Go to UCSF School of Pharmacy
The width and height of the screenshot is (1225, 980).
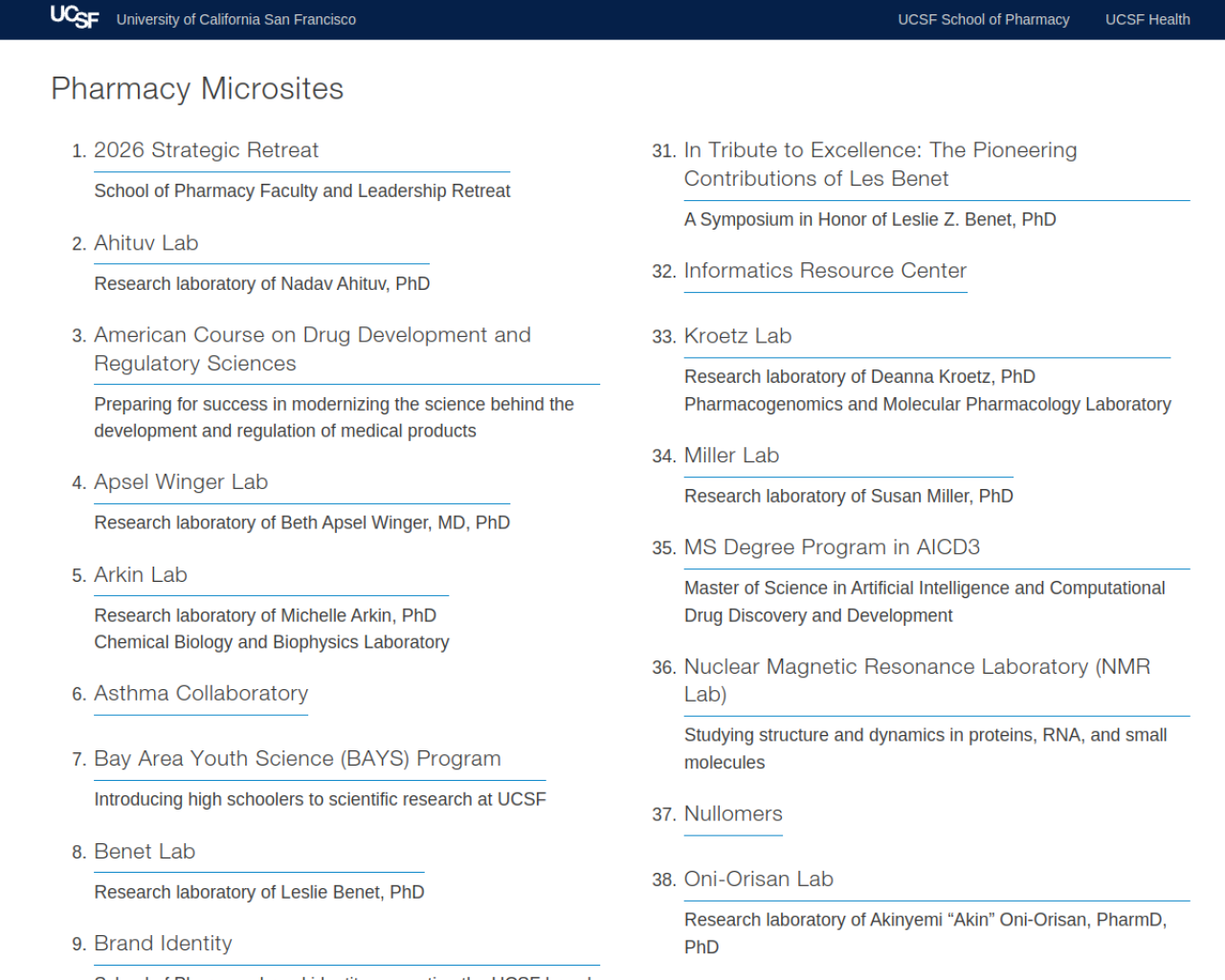pyautogui.click(x=984, y=19)
